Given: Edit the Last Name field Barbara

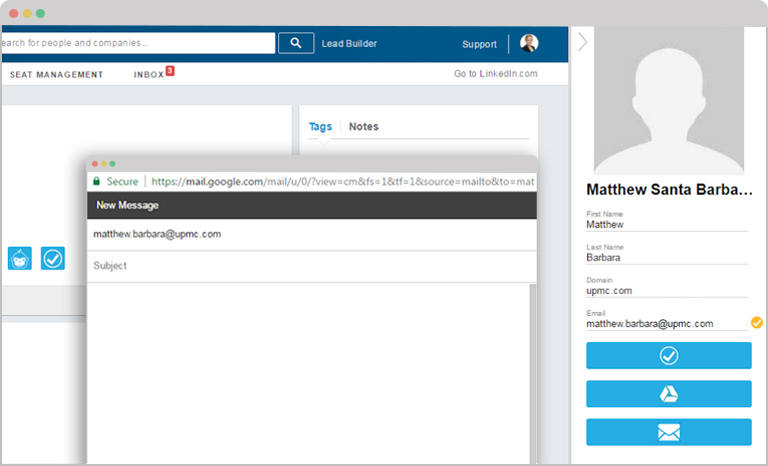Looking at the screenshot, I should tap(667, 258).
